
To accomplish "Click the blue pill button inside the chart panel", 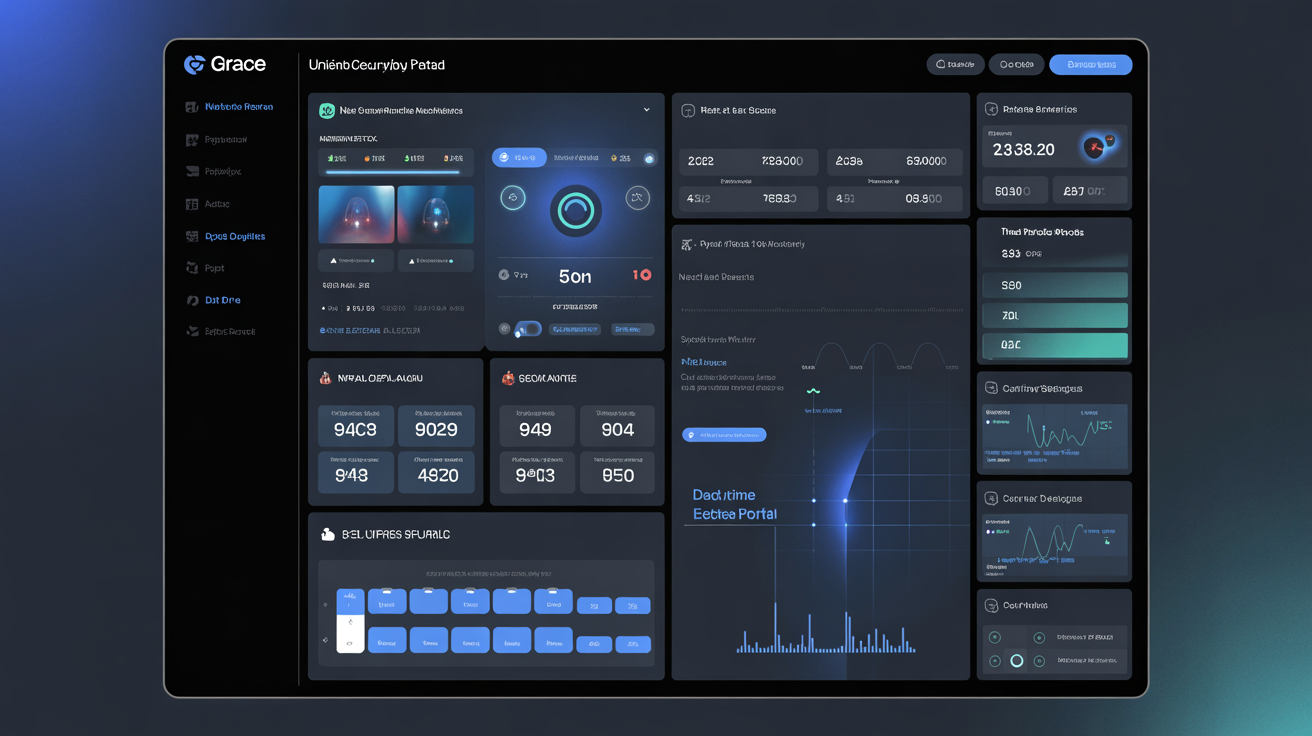I will pyautogui.click(x=724, y=434).
